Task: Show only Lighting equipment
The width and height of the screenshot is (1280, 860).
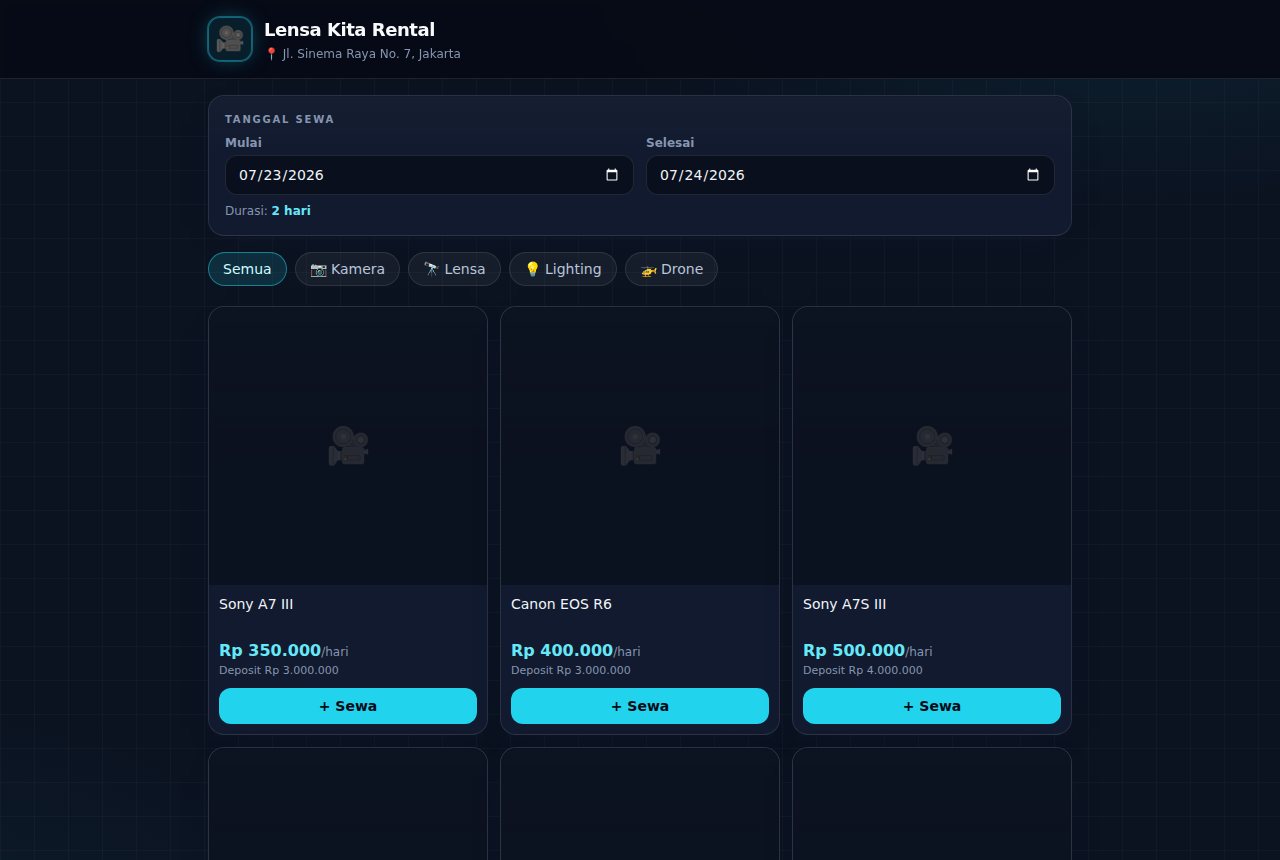Action: pos(563,269)
